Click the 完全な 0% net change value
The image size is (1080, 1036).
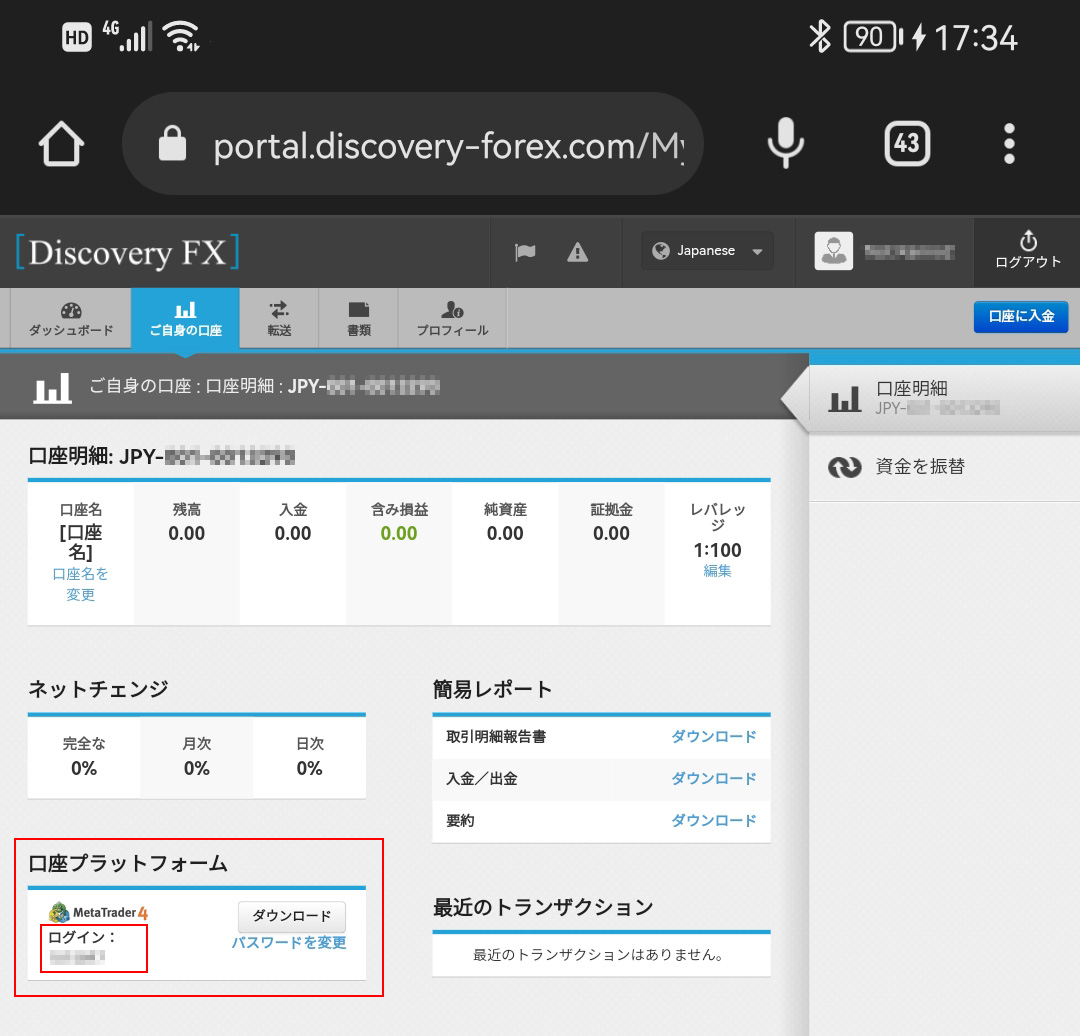point(84,768)
